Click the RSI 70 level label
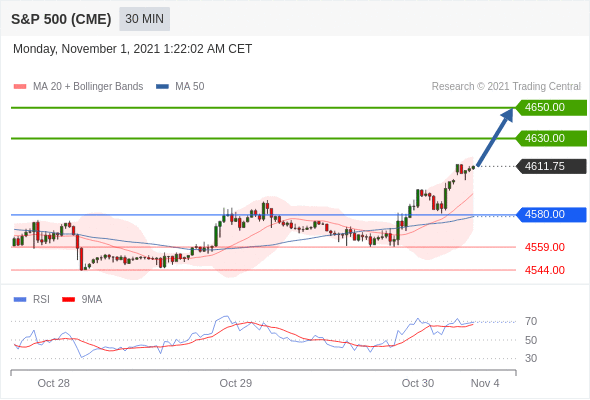 coord(531,321)
